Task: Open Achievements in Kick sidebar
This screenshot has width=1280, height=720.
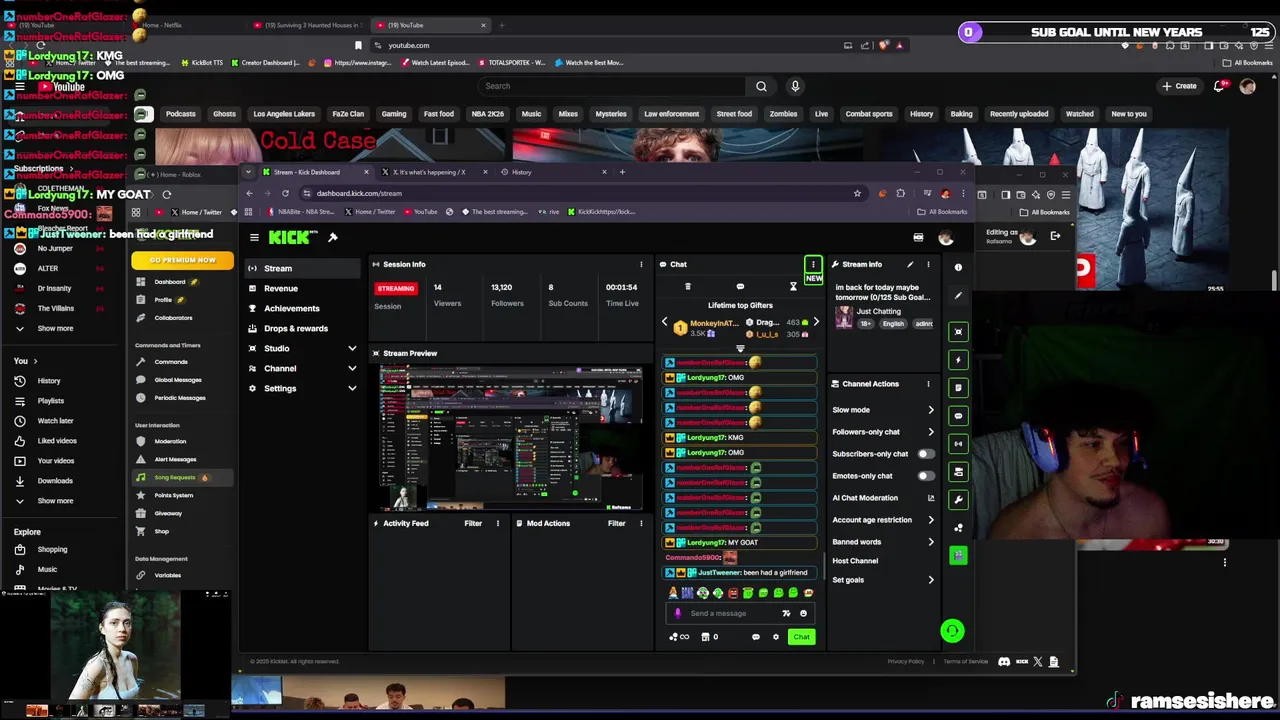Action: click(304, 308)
